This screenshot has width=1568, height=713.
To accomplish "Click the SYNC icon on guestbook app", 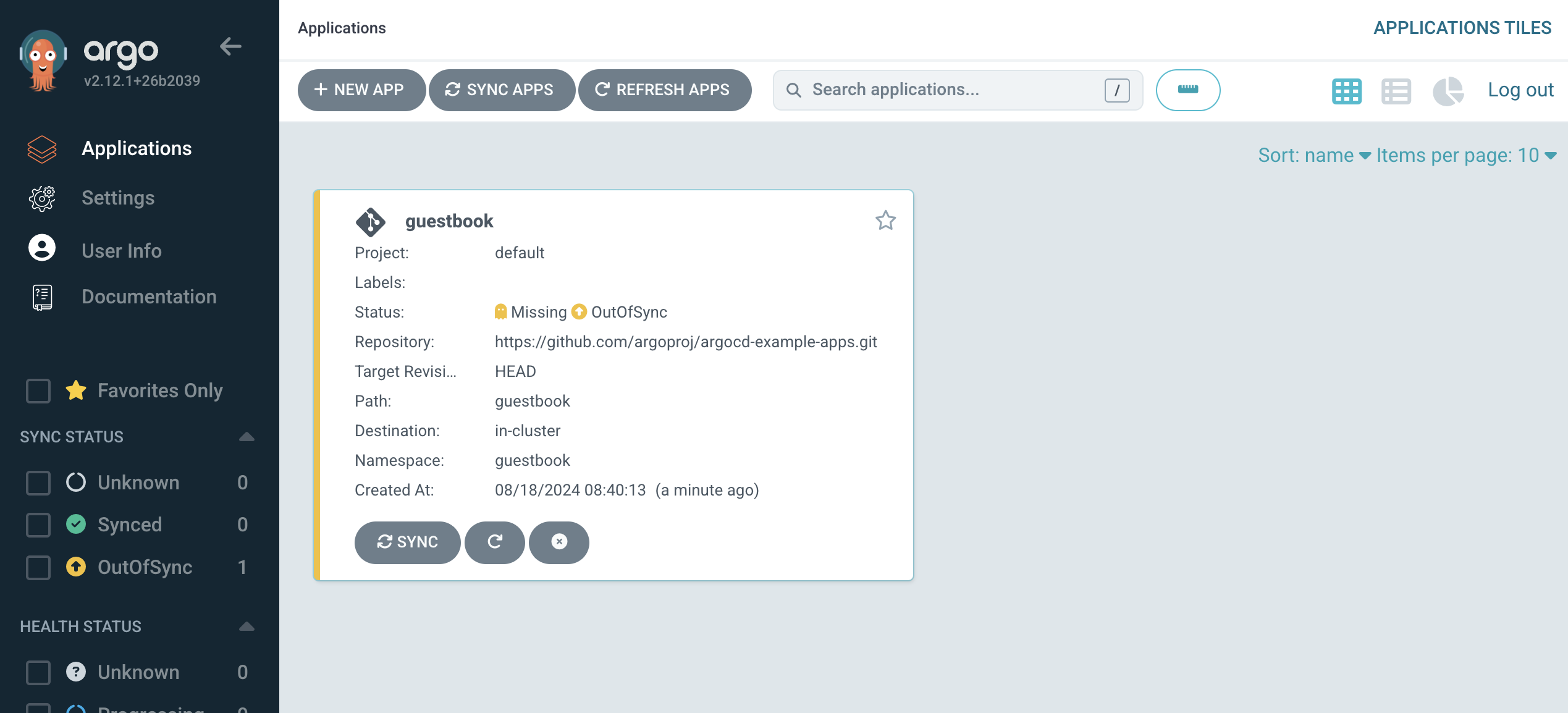I will (407, 542).
